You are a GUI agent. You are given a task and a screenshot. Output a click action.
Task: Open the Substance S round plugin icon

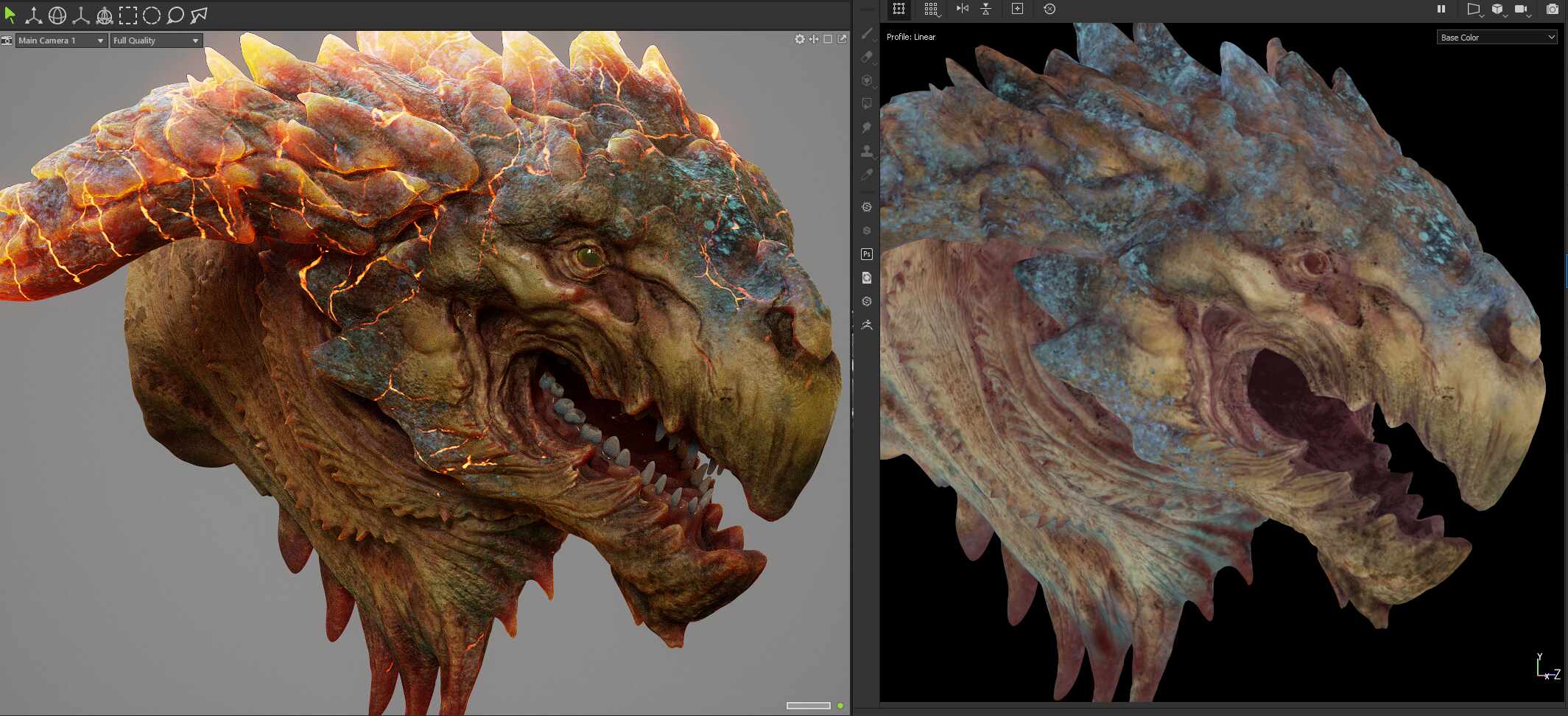(x=867, y=231)
